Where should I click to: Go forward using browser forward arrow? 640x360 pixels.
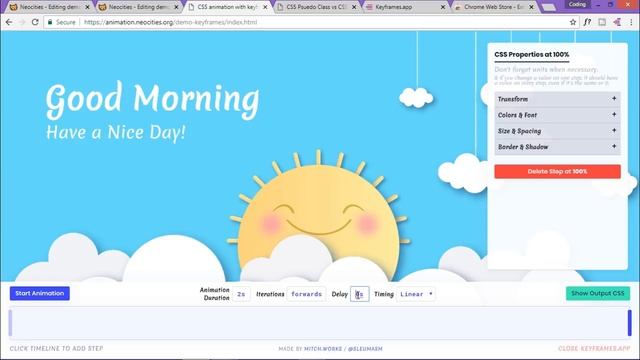click(22, 22)
